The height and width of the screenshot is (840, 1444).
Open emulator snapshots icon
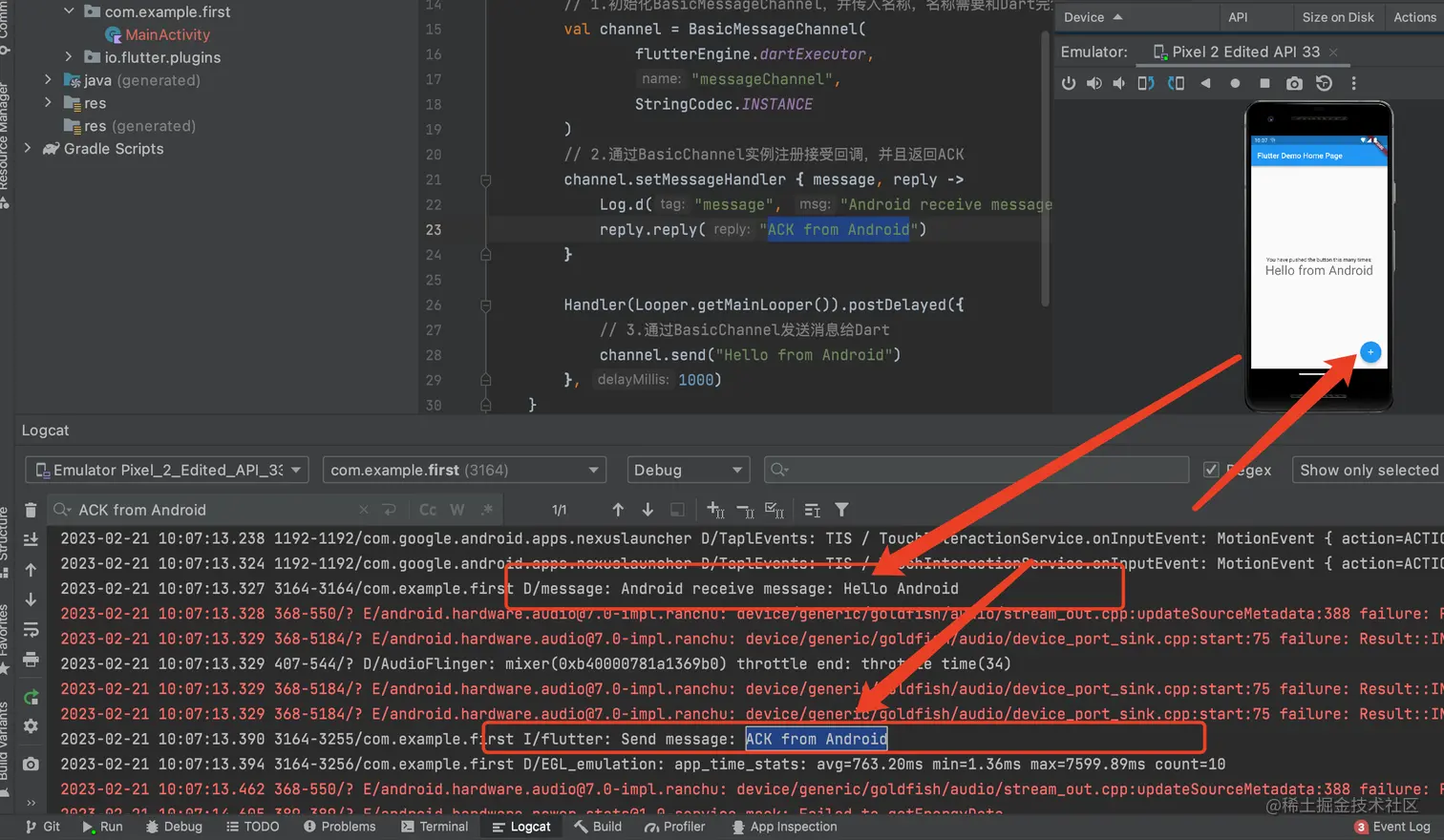click(x=1324, y=84)
